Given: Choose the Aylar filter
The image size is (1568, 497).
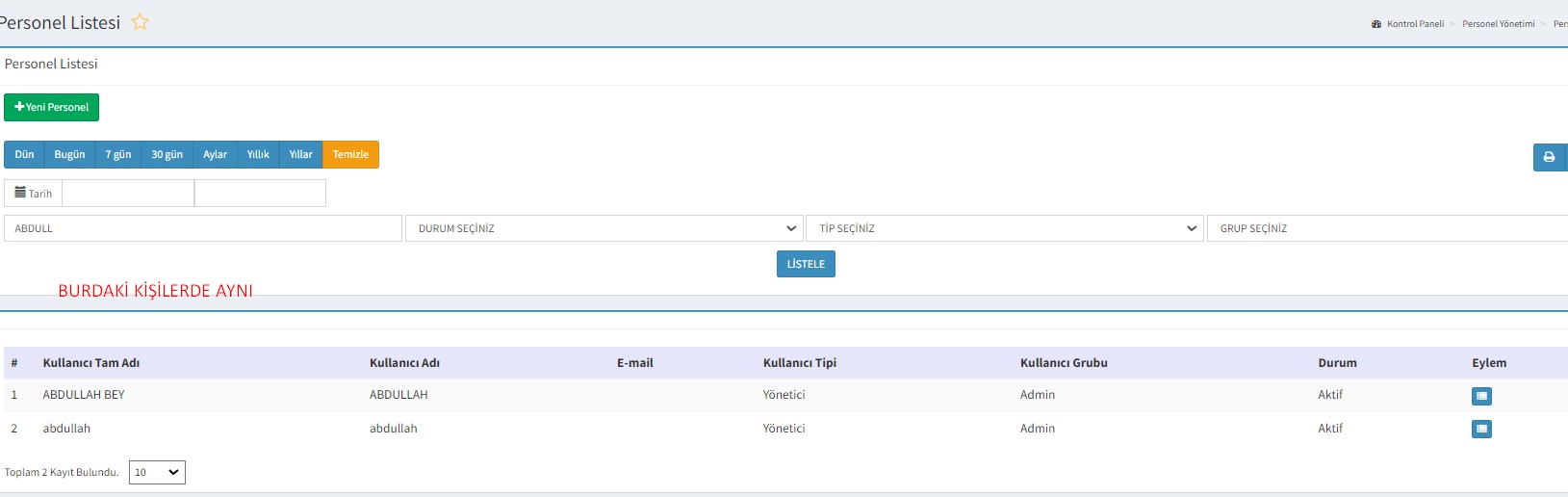Looking at the screenshot, I should (215, 154).
